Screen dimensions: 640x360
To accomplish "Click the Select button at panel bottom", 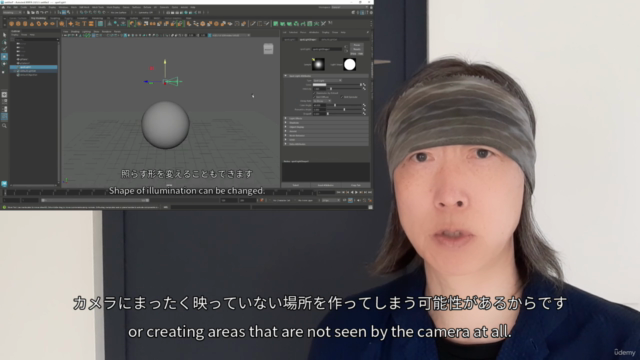I will (x=296, y=185).
